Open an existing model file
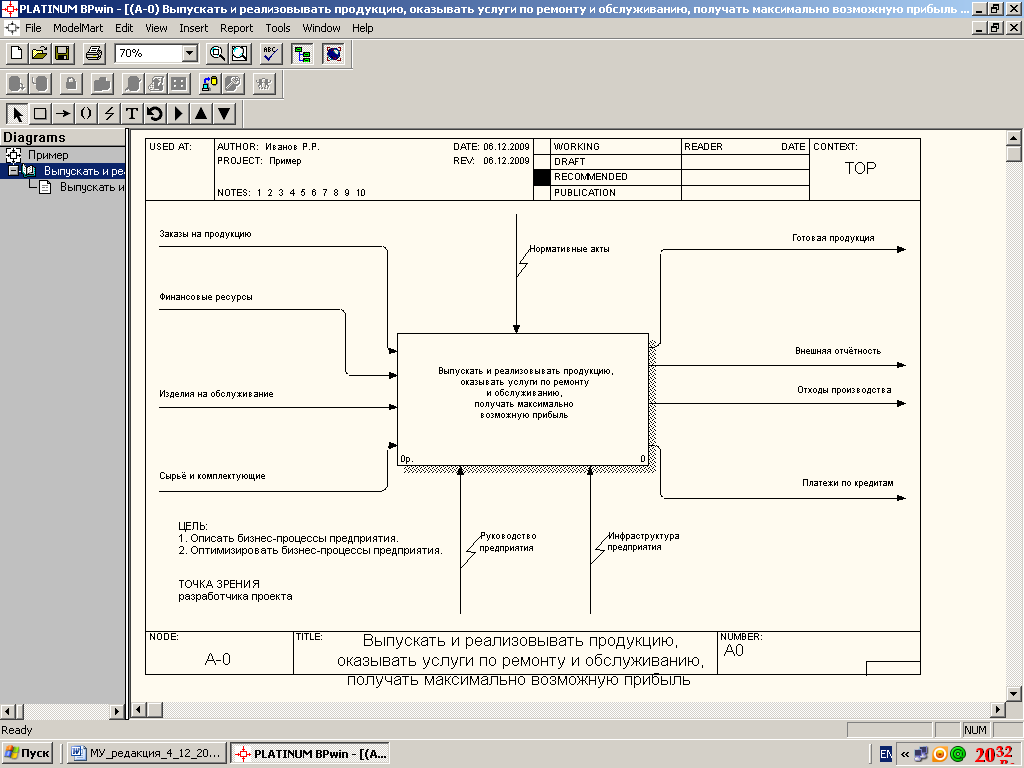This screenshot has height=768, width=1024. click(x=40, y=54)
